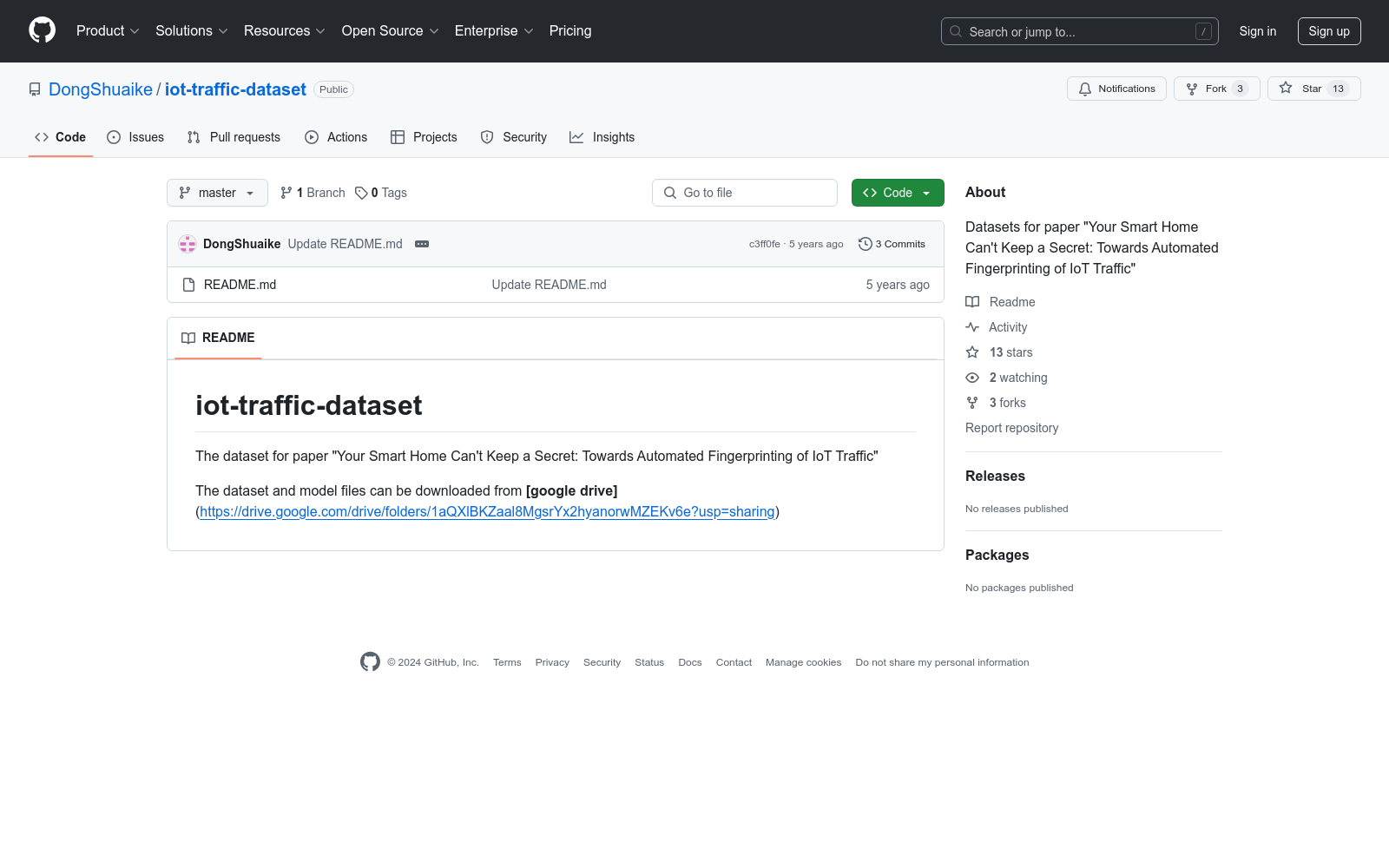Click the commits history clock icon
The height and width of the screenshot is (868, 1389).
pos(865,244)
